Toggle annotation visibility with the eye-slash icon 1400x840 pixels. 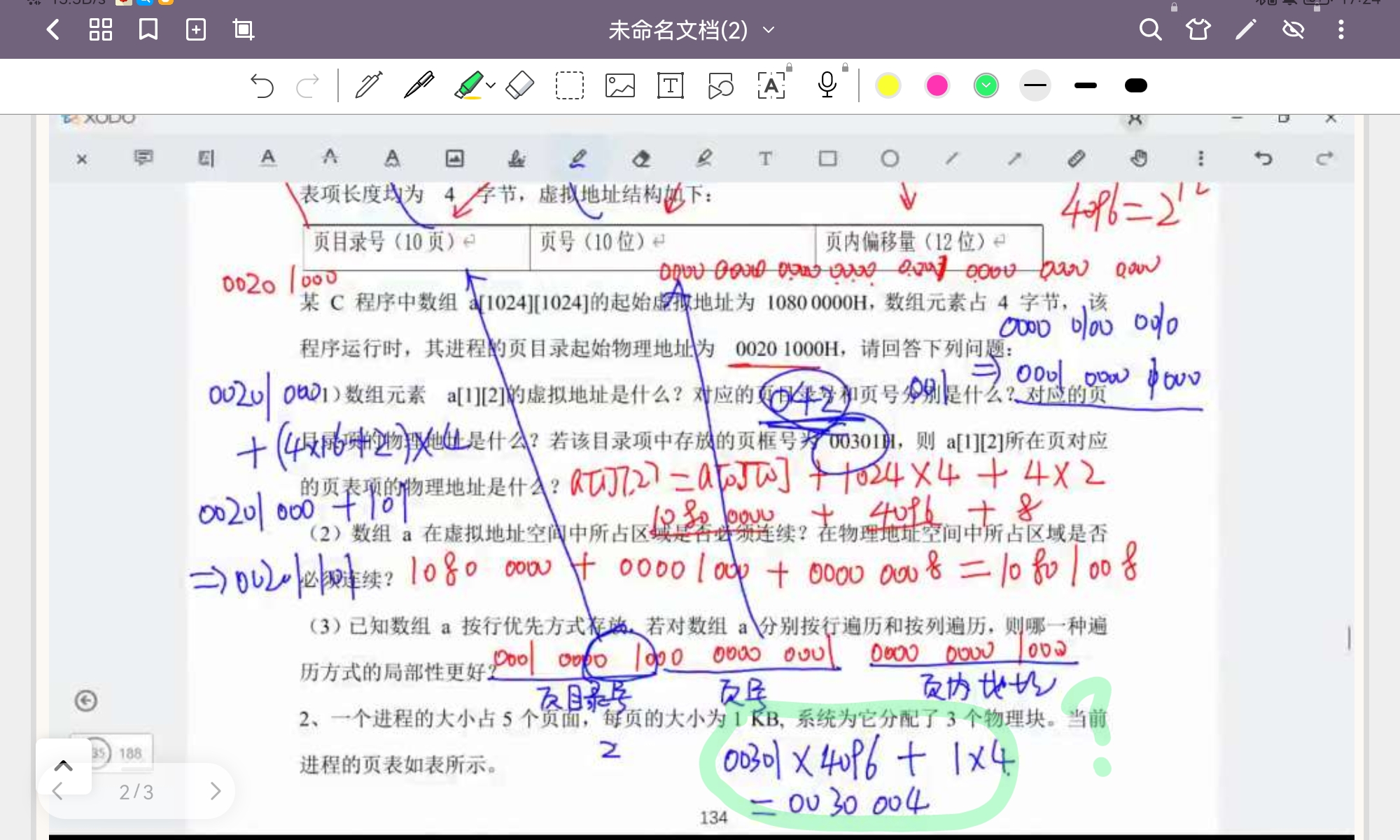point(1293,30)
